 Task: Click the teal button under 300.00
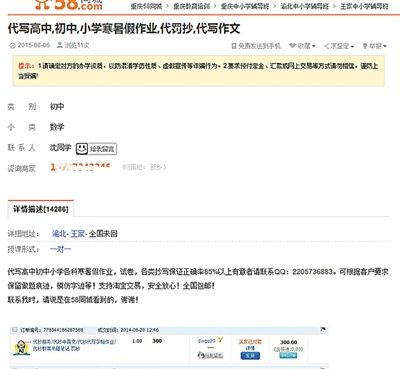[x=288, y=355]
